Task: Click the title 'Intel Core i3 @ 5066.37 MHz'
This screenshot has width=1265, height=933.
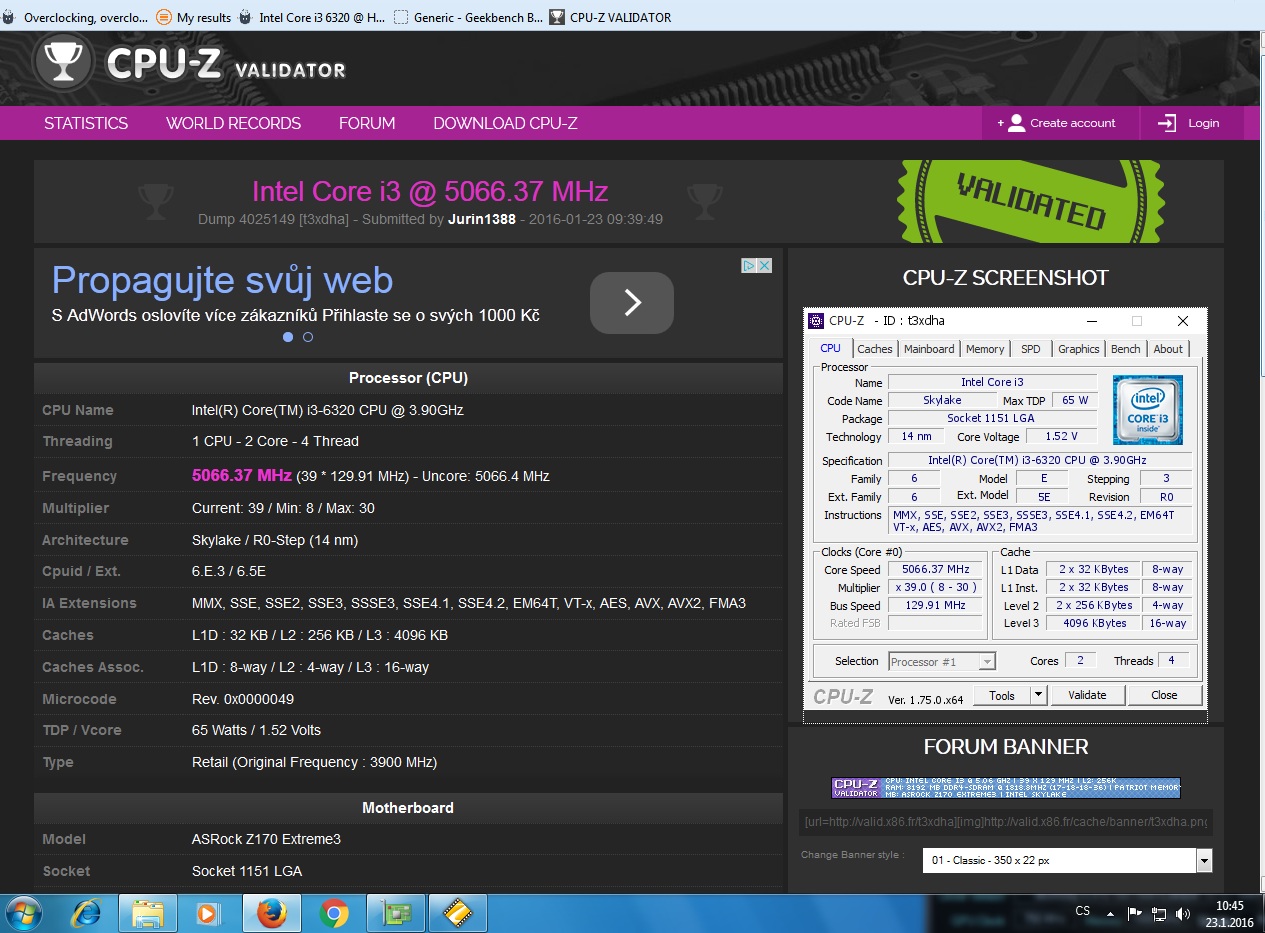Action: point(430,191)
